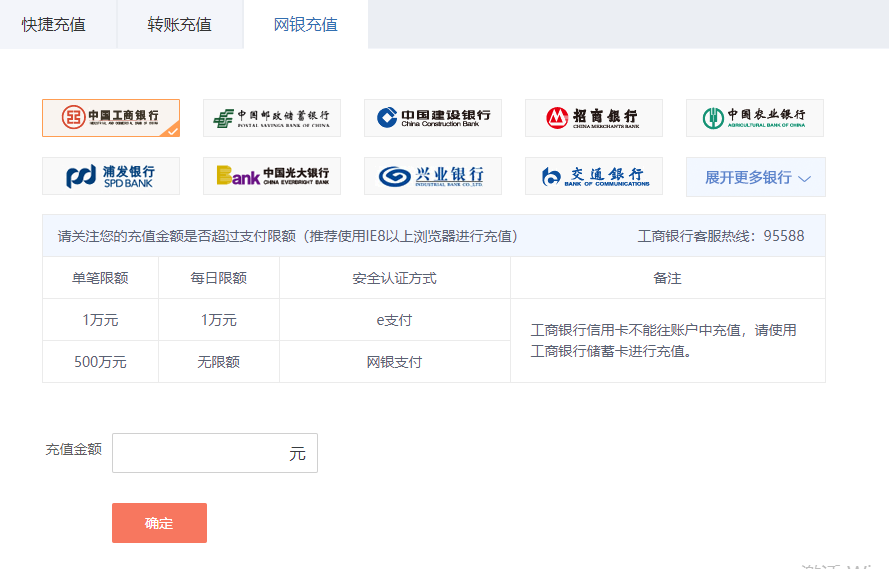Select China Everbright Bank logo
Screen dimensions: 889x569
coord(271,176)
